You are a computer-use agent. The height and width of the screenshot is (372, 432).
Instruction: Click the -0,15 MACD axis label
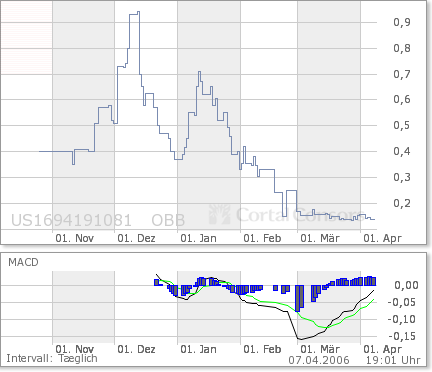point(402,336)
